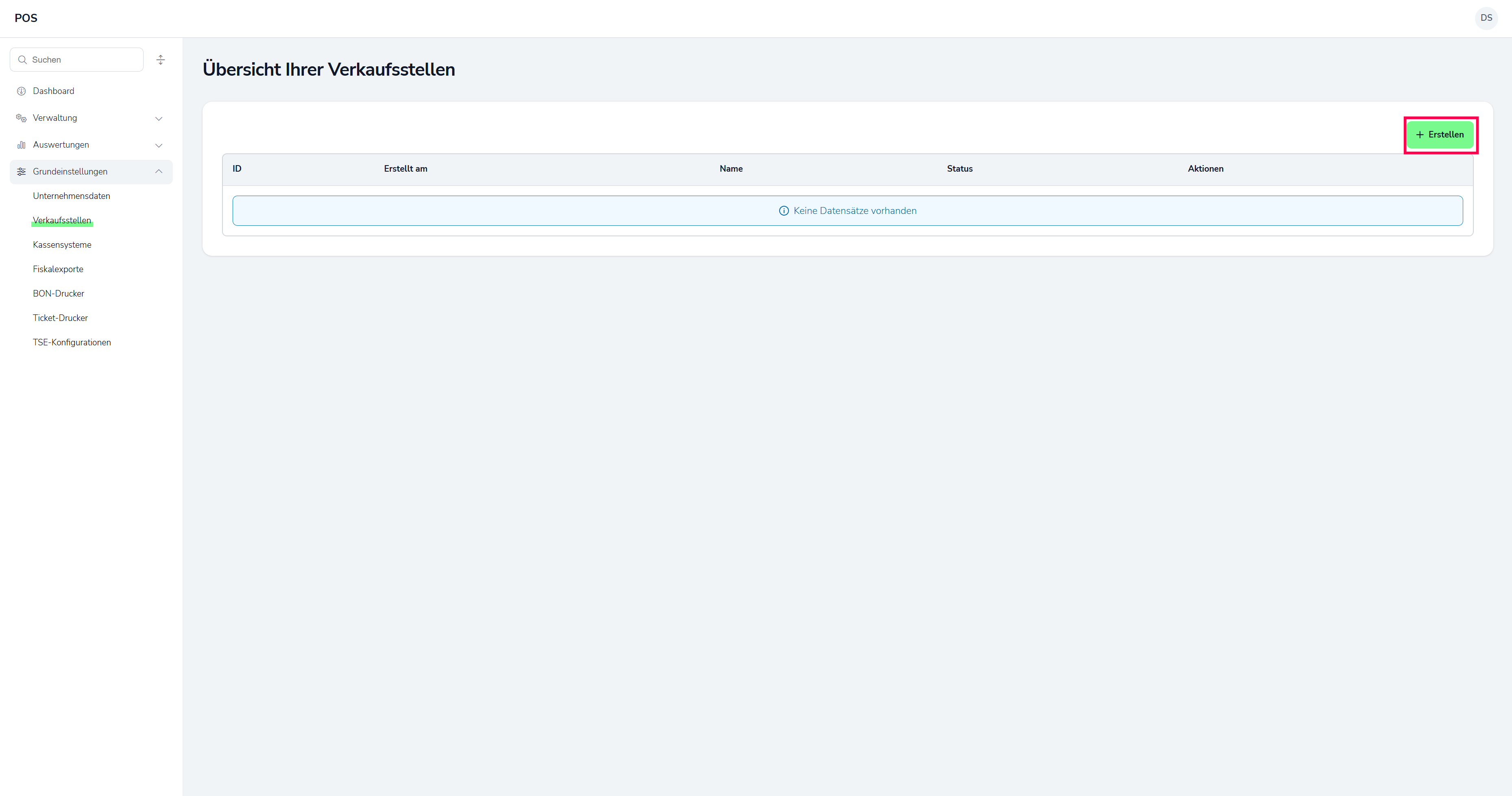Select Kassensysteme in sidebar

(x=62, y=245)
